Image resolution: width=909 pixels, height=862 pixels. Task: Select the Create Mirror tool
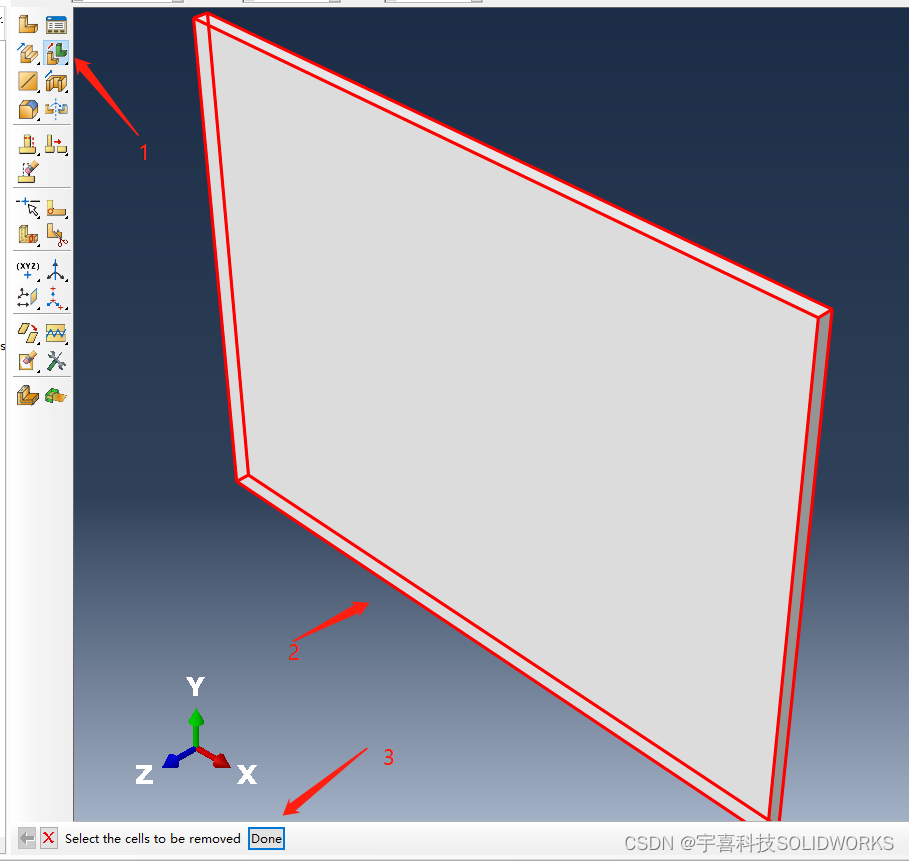[56, 109]
